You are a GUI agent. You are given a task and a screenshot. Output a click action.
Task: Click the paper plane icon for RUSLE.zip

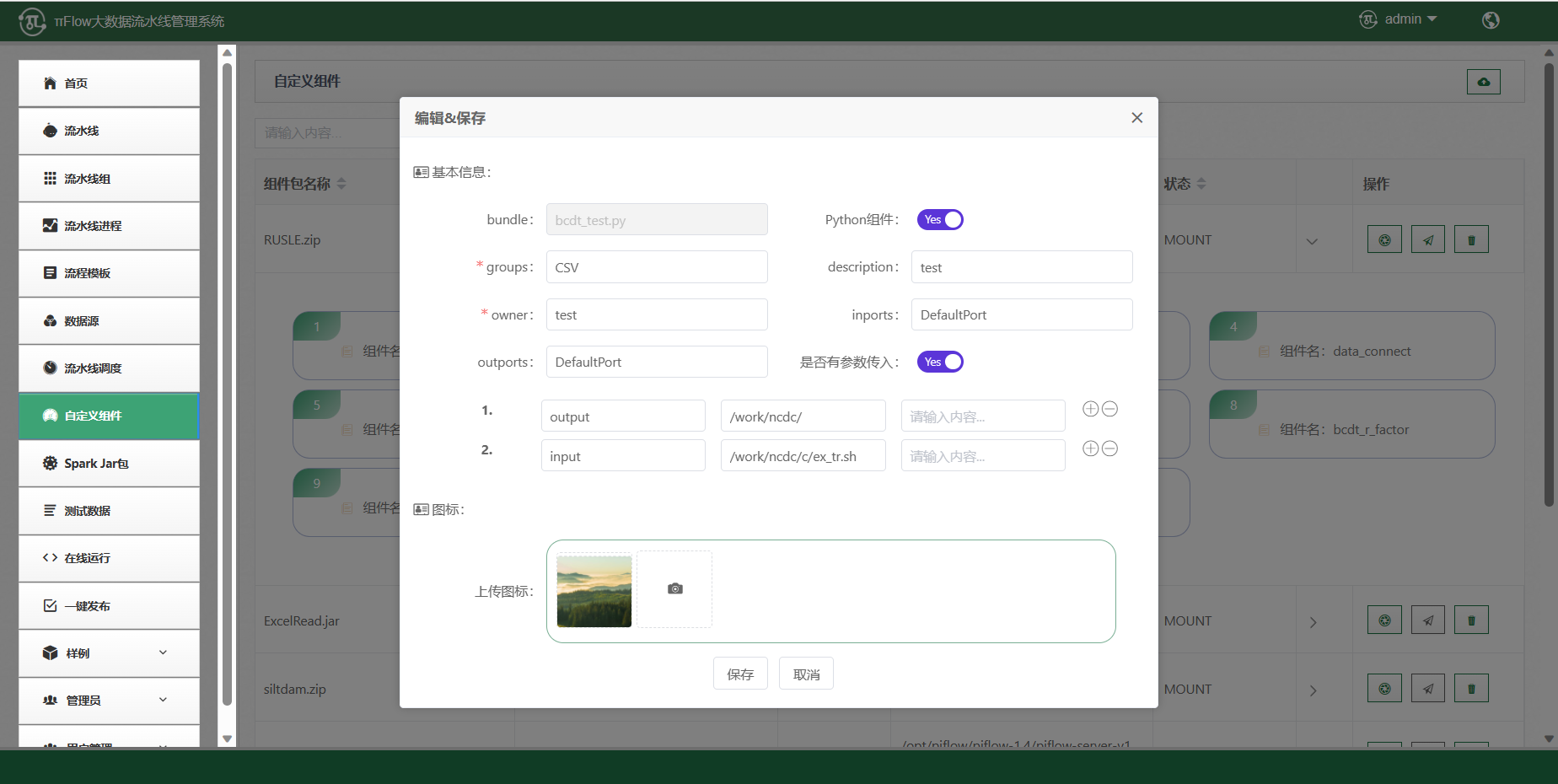tap(1428, 239)
